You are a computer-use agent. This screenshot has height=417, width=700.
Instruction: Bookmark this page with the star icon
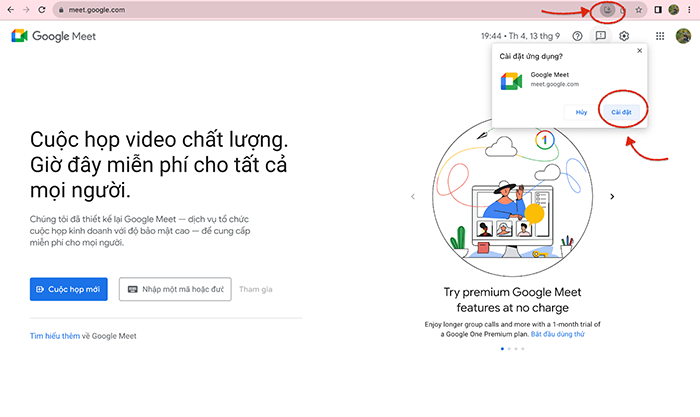tap(639, 10)
